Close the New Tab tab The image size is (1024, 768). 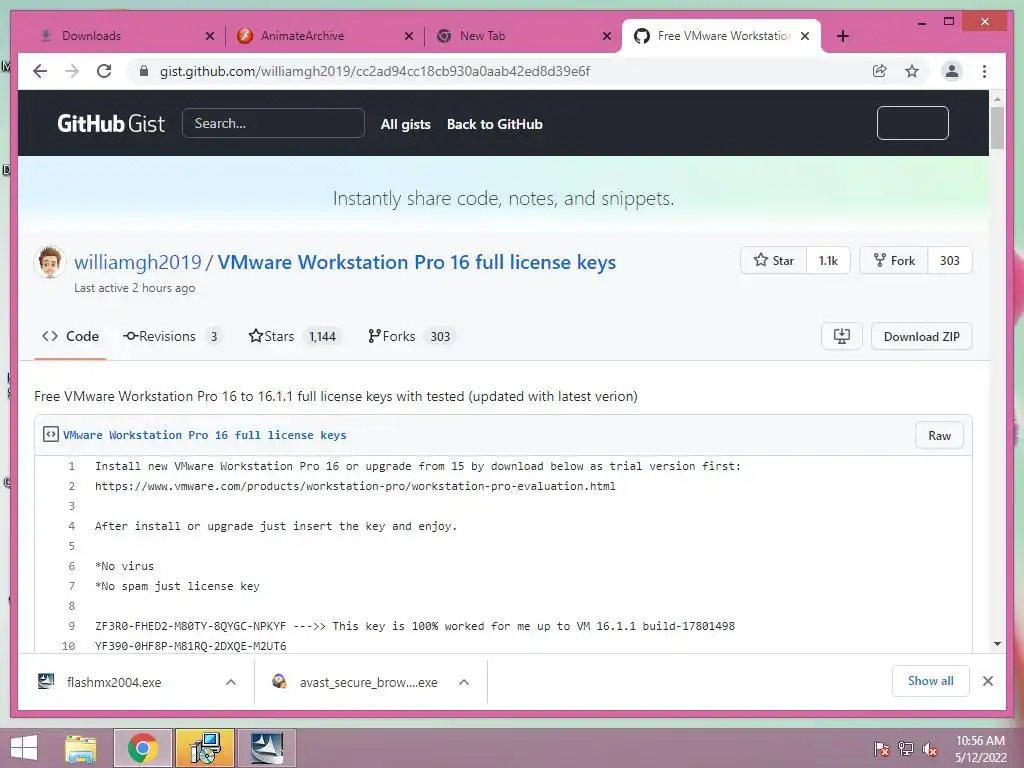pyautogui.click(x=607, y=36)
